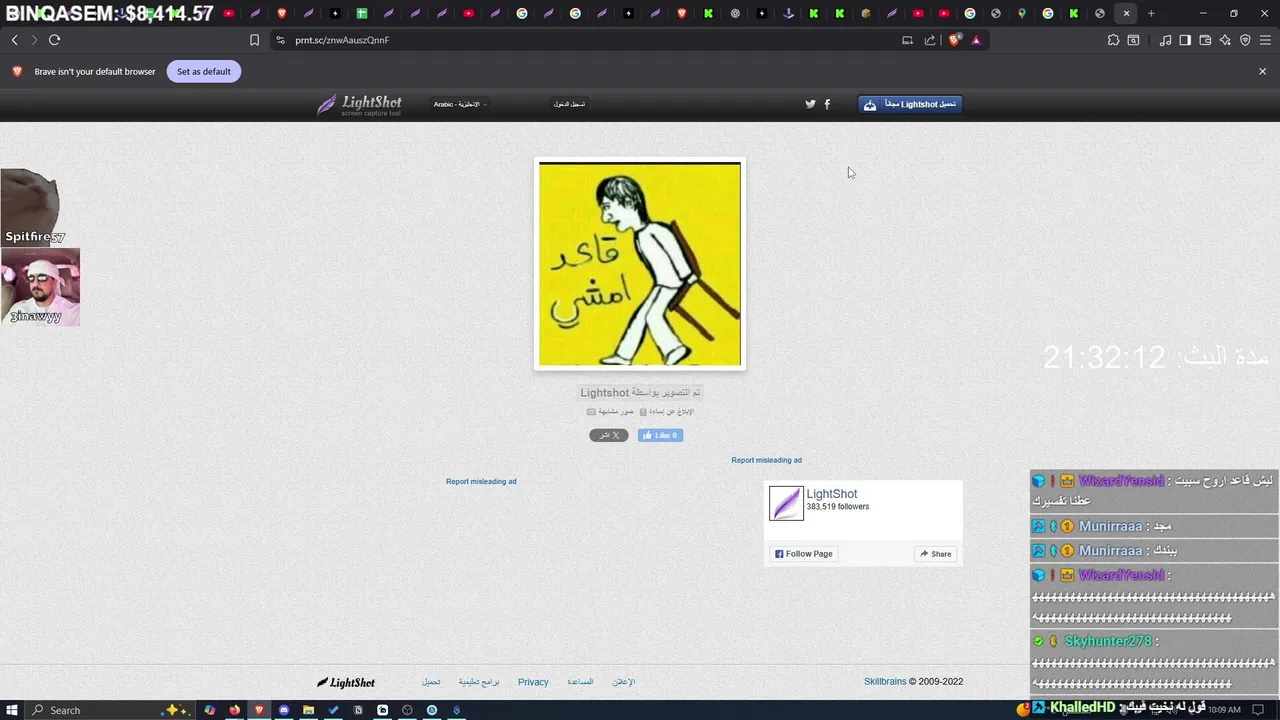The height and width of the screenshot is (720, 1280).
Task: Click the LightShot Facebook page avatar
Action: pyautogui.click(x=786, y=503)
